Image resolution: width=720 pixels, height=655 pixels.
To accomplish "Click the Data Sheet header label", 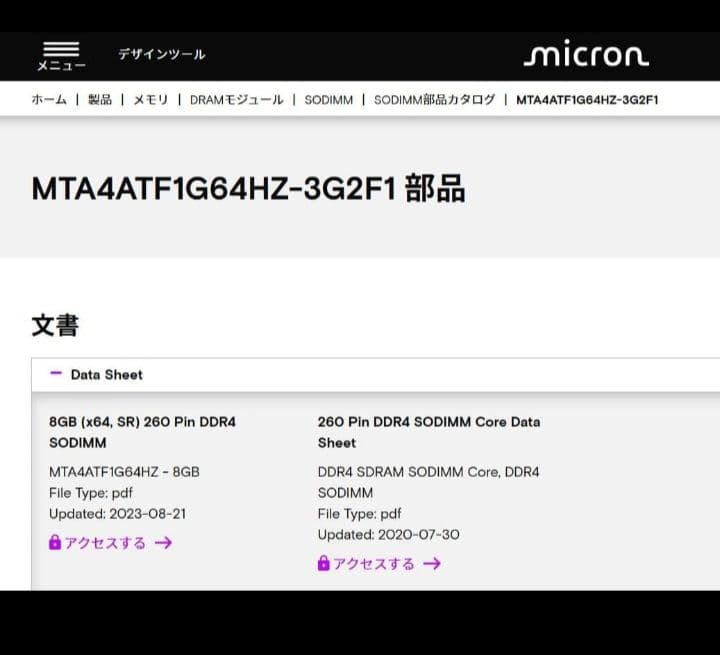I will pyautogui.click(x=107, y=375).
